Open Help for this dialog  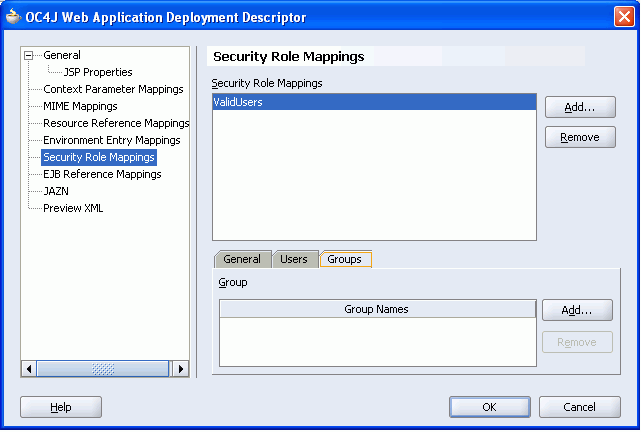coord(61,407)
